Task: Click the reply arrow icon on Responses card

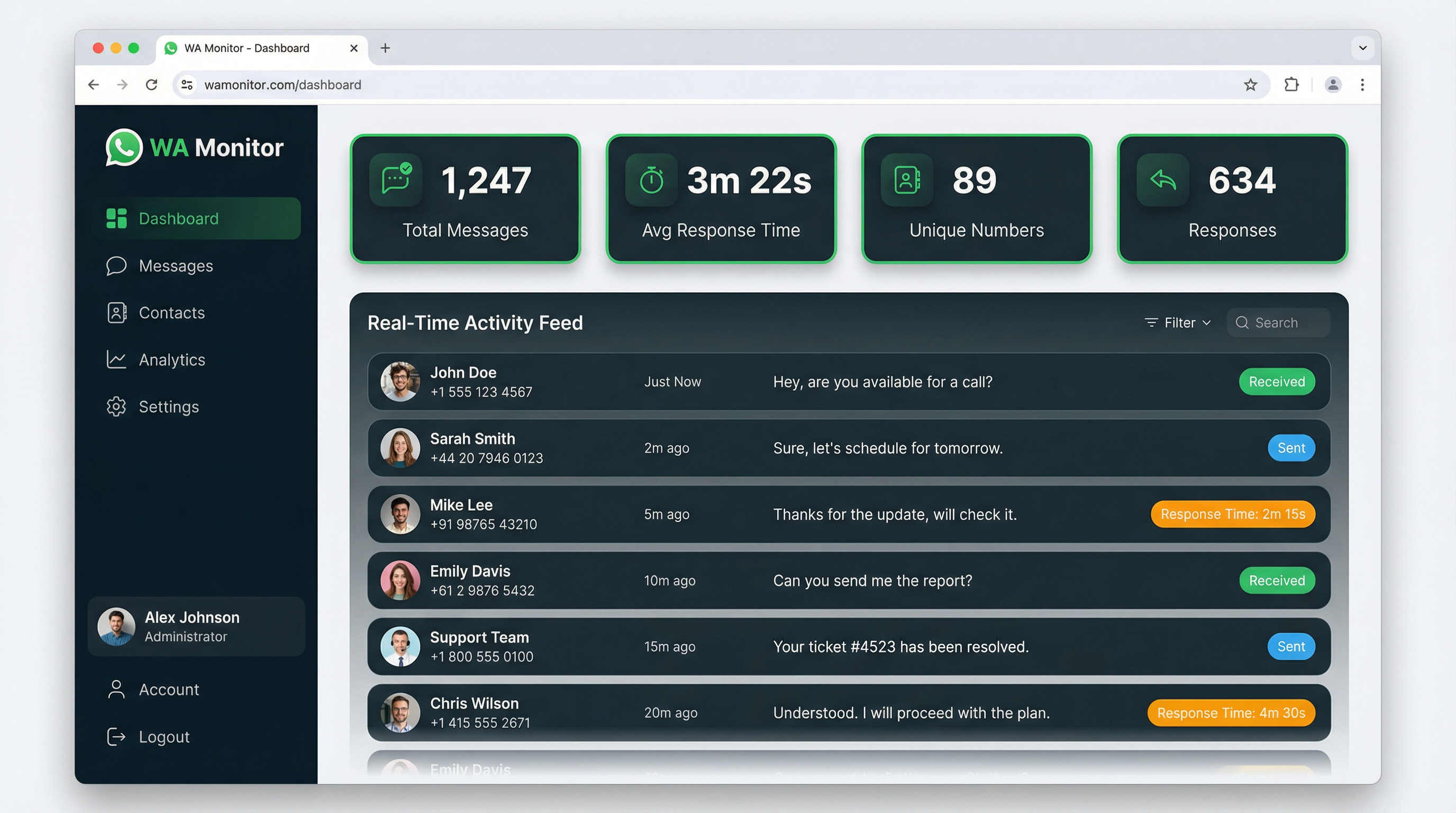Action: click(x=1162, y=180)
